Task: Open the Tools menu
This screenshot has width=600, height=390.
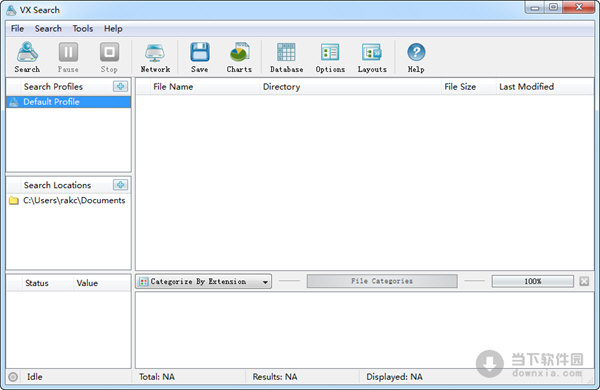Action: pyautogui.click(x=83, y=29)
